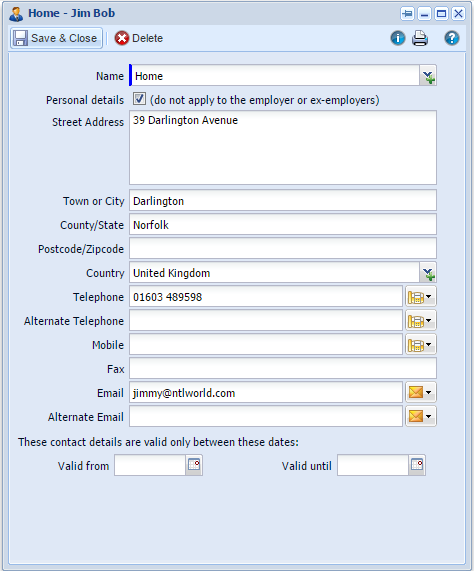Expand the Mobile phone dropdown

420,345
